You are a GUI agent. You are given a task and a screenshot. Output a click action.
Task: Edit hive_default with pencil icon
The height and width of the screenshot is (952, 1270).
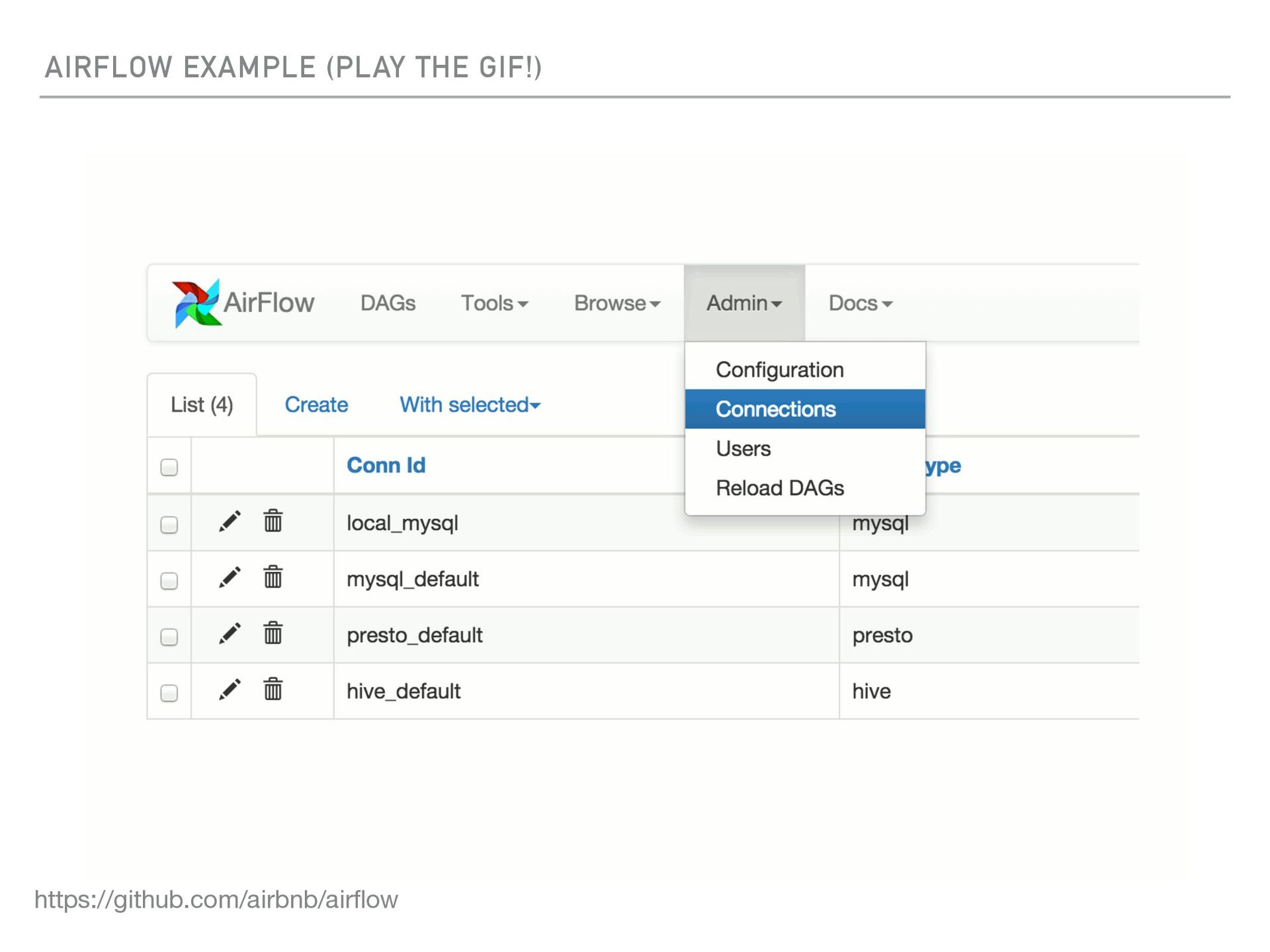(x=230, y=690)
